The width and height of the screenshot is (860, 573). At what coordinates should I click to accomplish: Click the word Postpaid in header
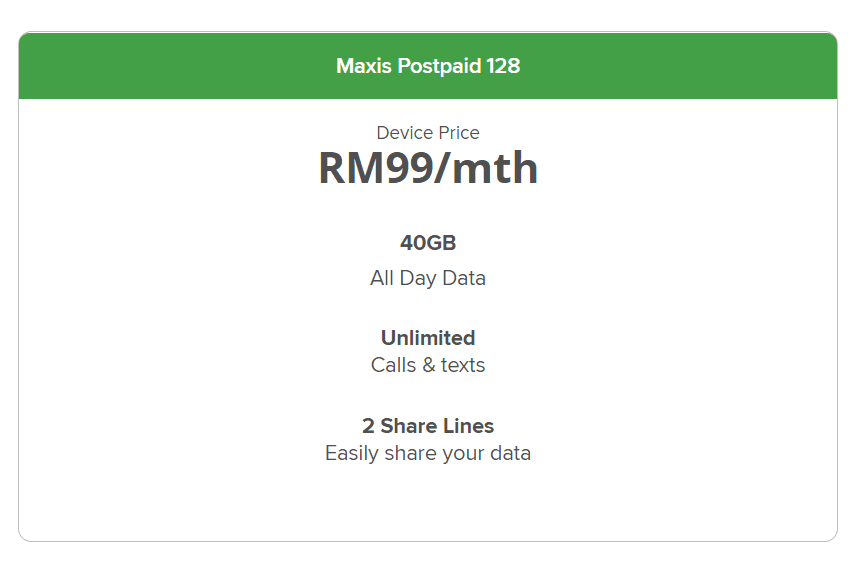tap(439, 66)
